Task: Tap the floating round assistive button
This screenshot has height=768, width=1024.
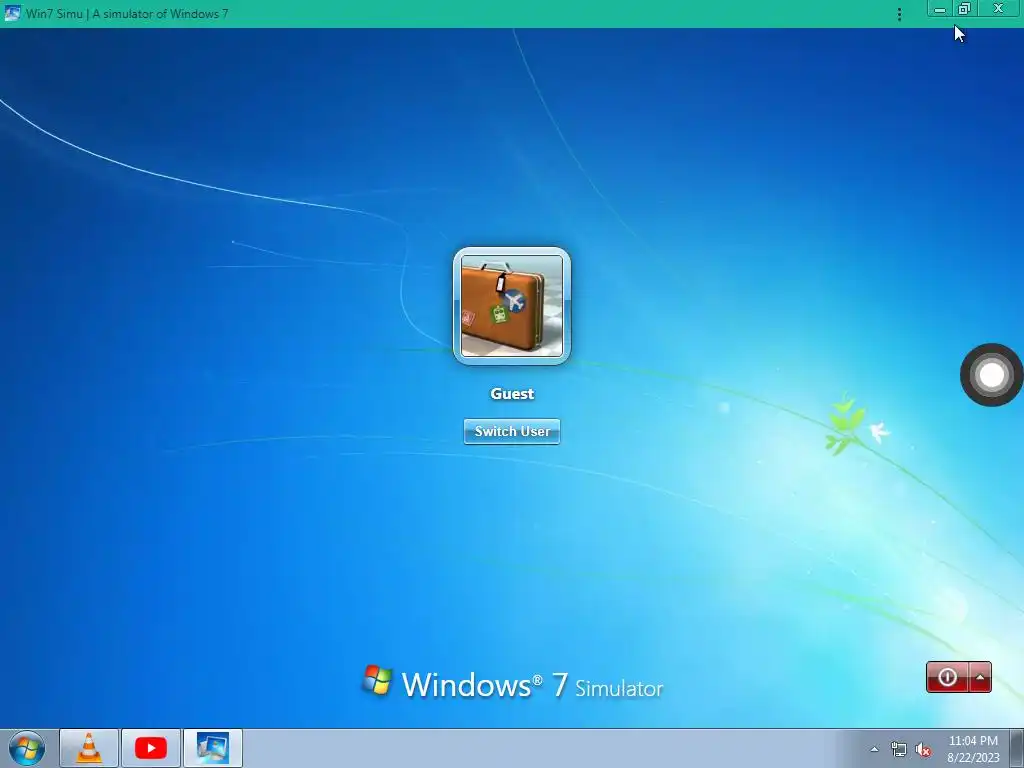Action: tap(991, 375)
